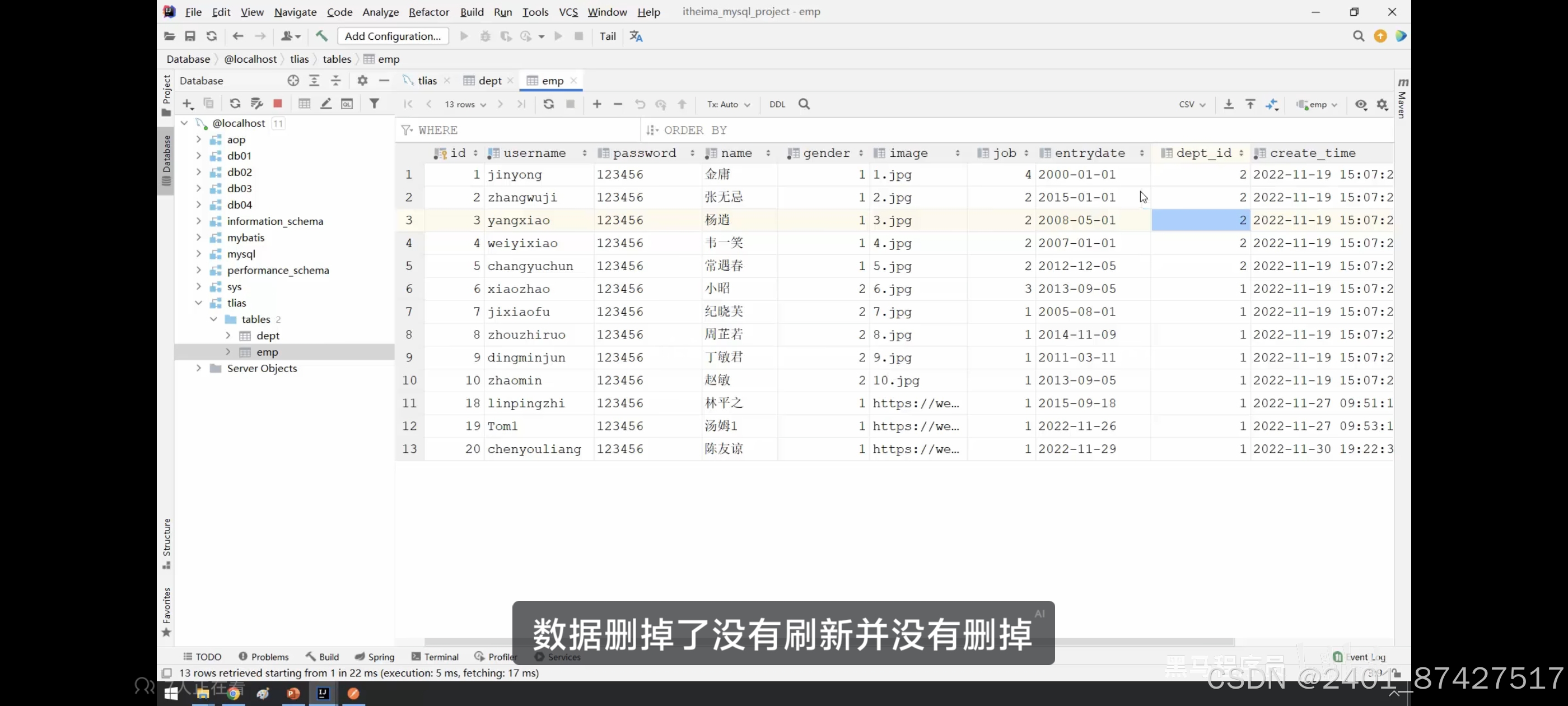Click the DDL button
This screenshot has height=706, width=1568.
(777, 104)
